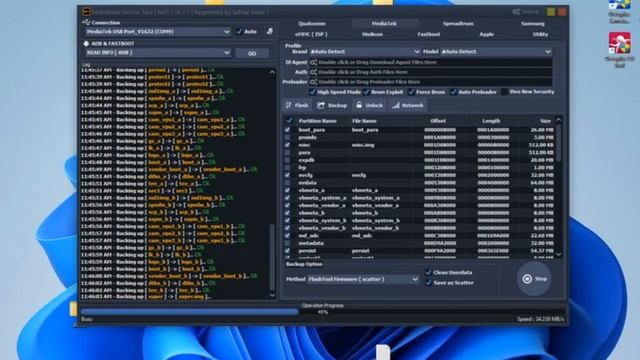
Task: Check the nvdata partition checkbox
Action: click(287, 183)
